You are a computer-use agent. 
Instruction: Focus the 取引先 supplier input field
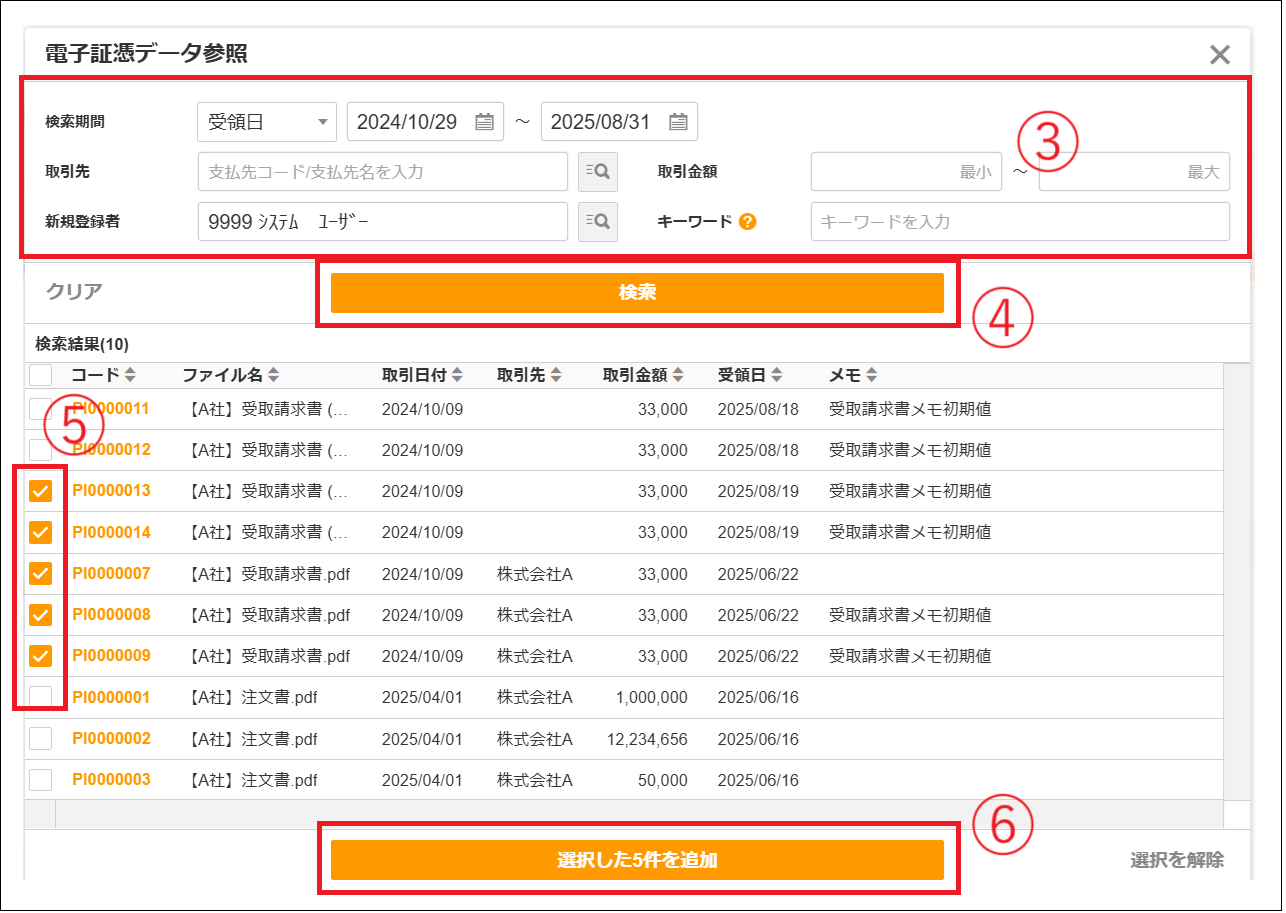[x=383, y=172]
